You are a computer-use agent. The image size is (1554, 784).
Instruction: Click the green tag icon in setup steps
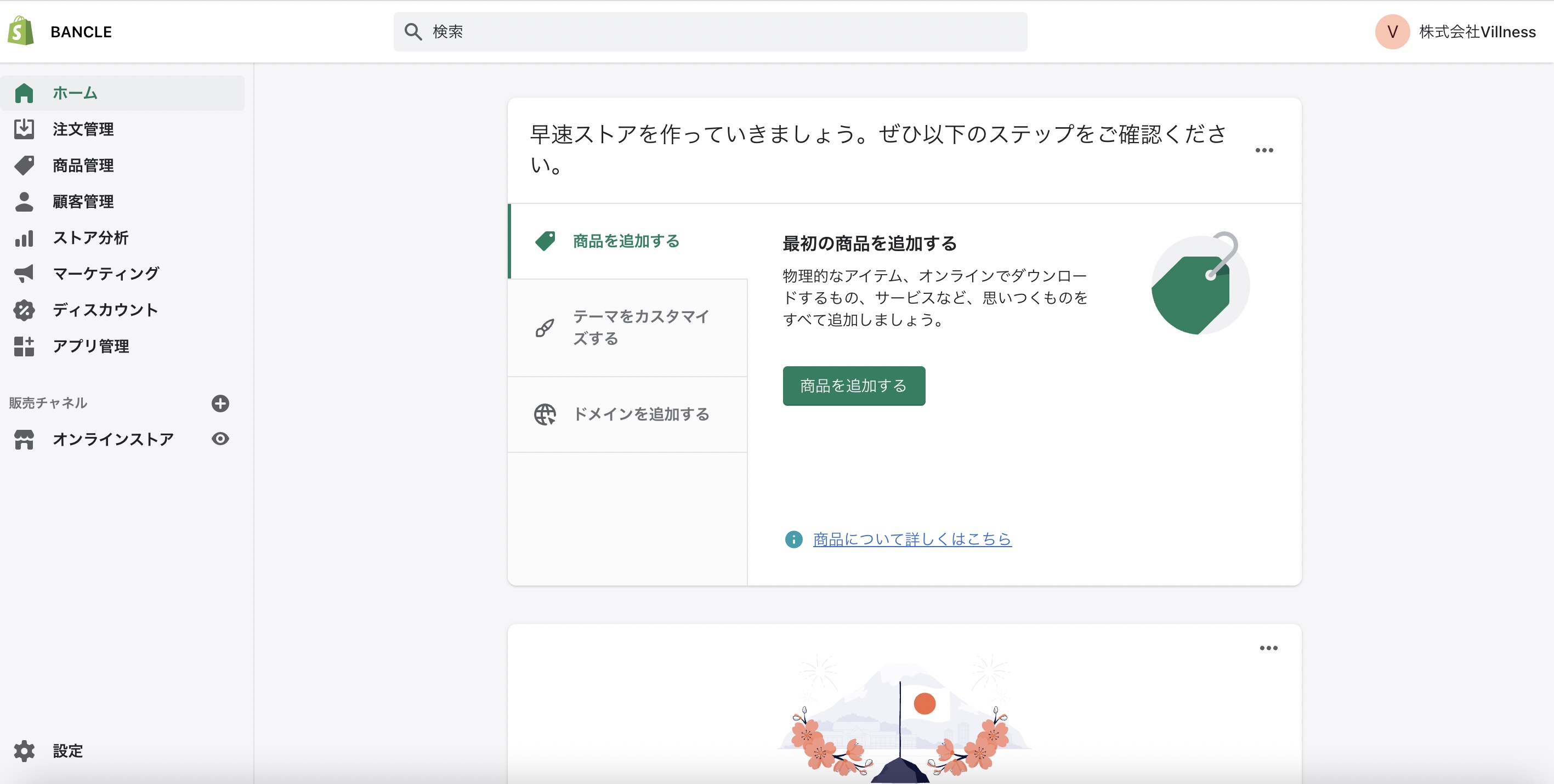(545, 241)
